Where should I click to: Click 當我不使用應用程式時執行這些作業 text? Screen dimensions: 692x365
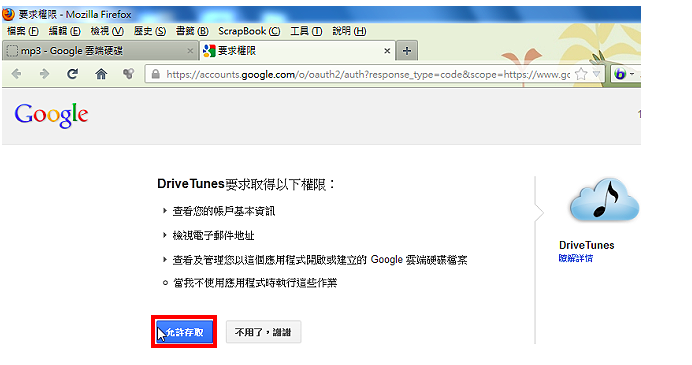[x=255, y=283]
